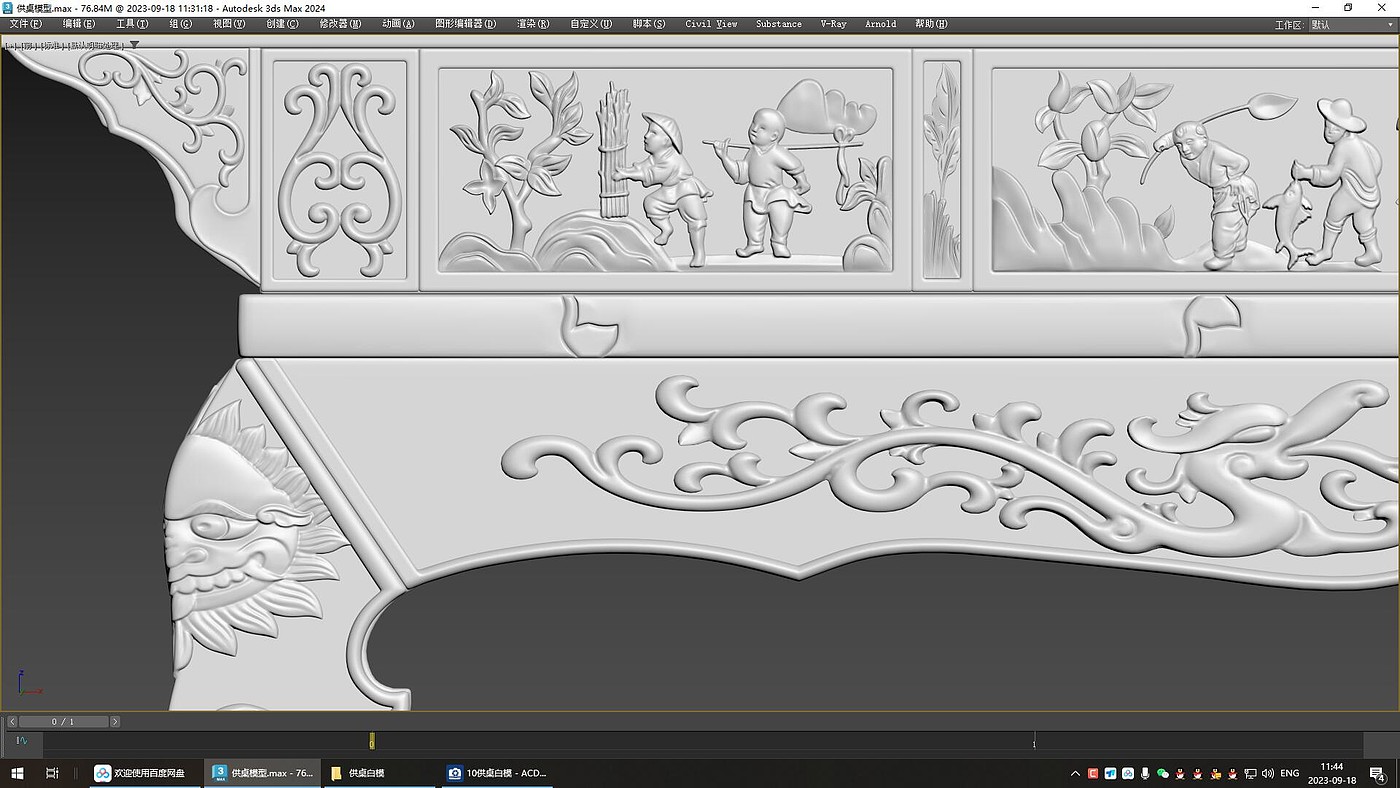The image size is (1400, 788).
Task: Open the 创建(C) menu
Action: [282, 24]
